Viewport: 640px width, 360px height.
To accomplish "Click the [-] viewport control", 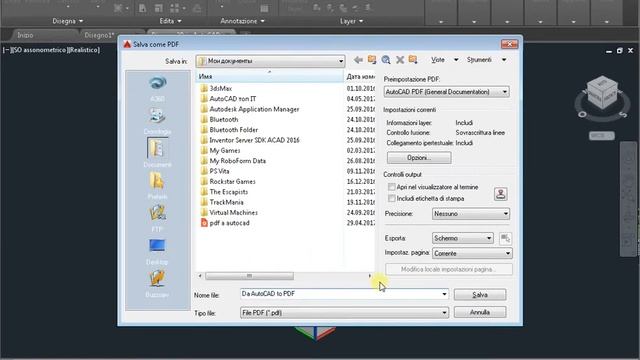I will tap(7, 50).
